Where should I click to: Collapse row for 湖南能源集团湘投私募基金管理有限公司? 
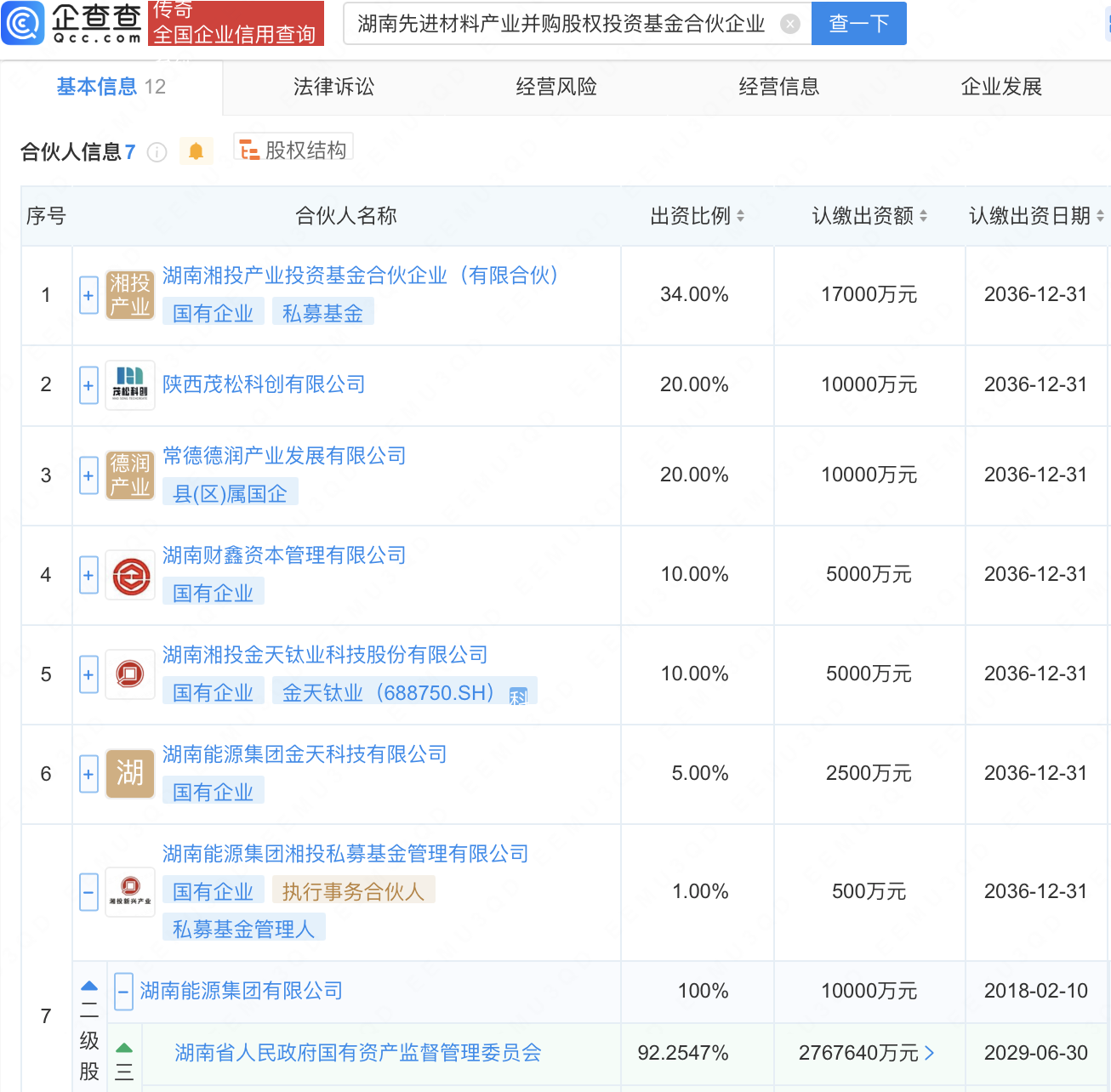(x=88, y=892)
